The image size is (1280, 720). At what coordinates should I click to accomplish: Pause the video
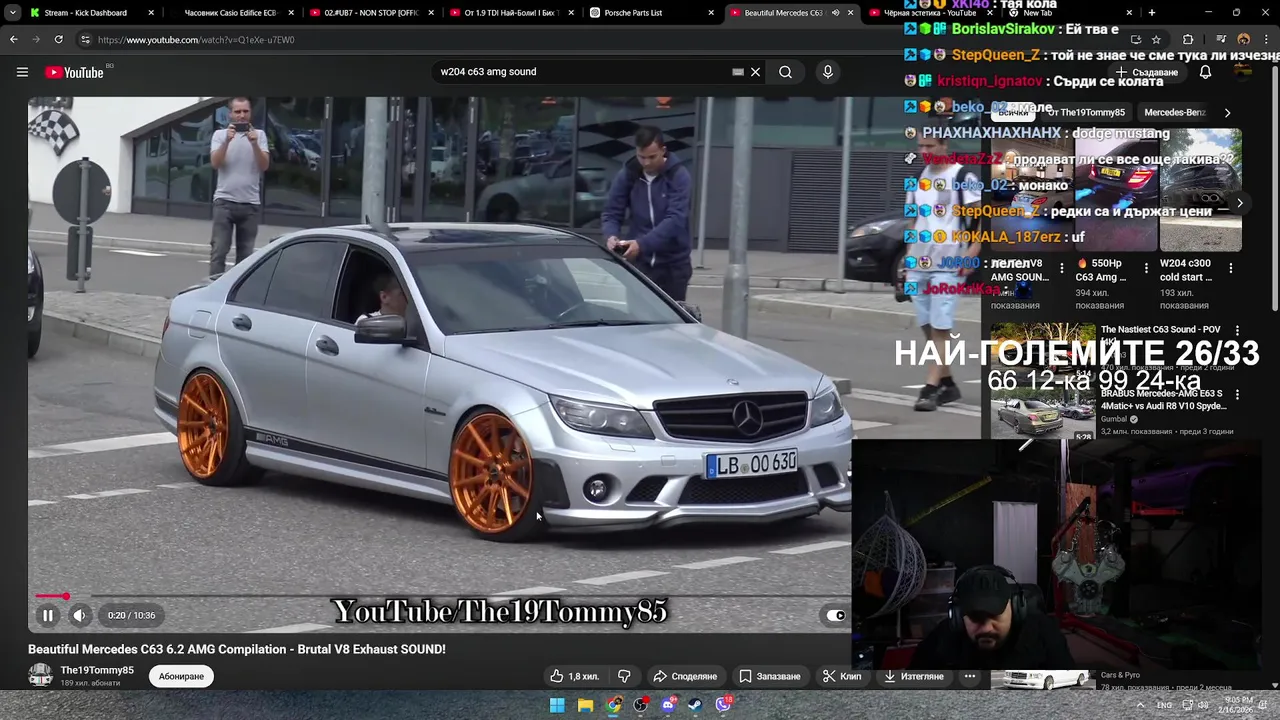click(x=47, y=616)
